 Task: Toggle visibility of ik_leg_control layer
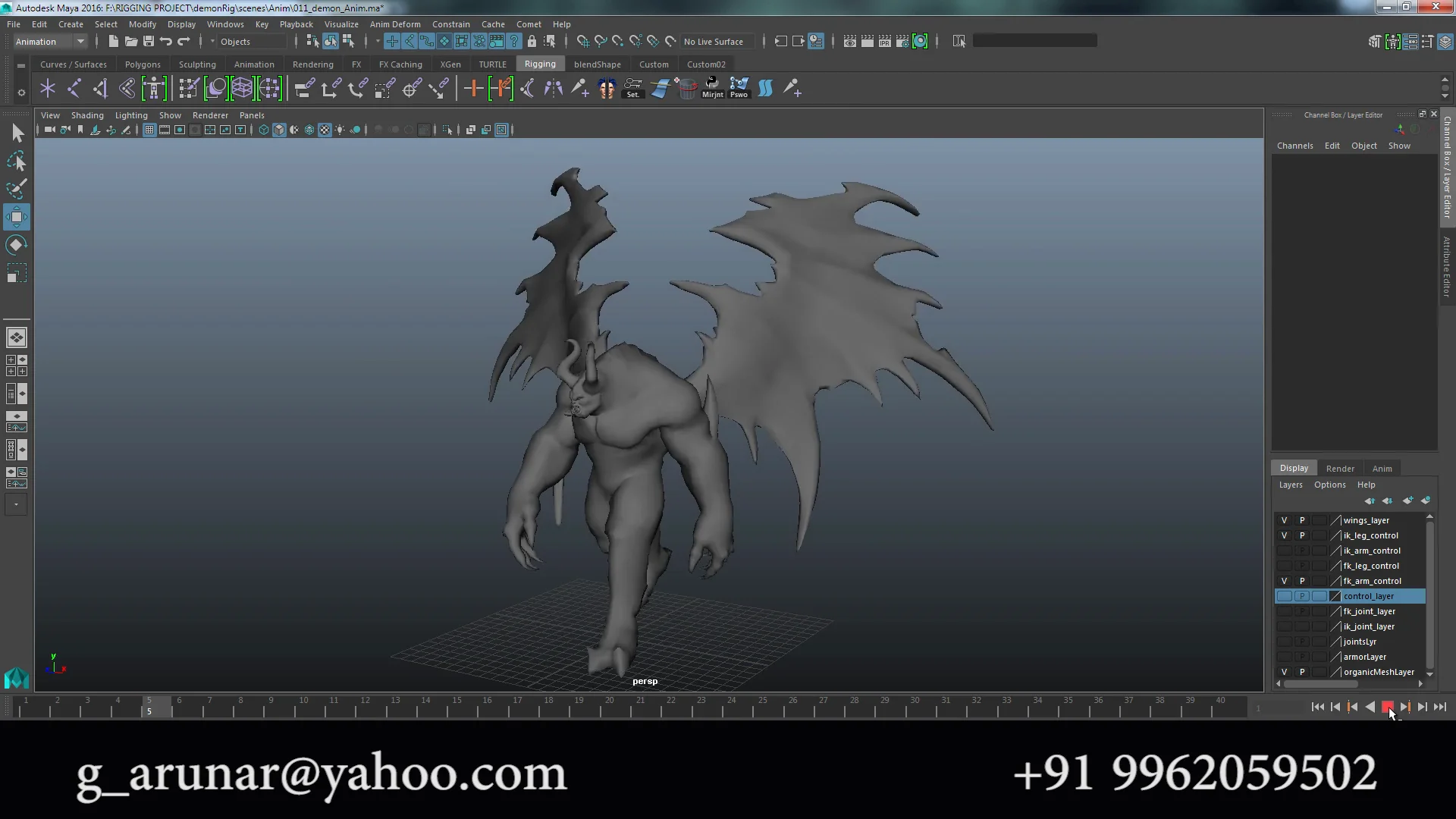(x=1284, y=535)
